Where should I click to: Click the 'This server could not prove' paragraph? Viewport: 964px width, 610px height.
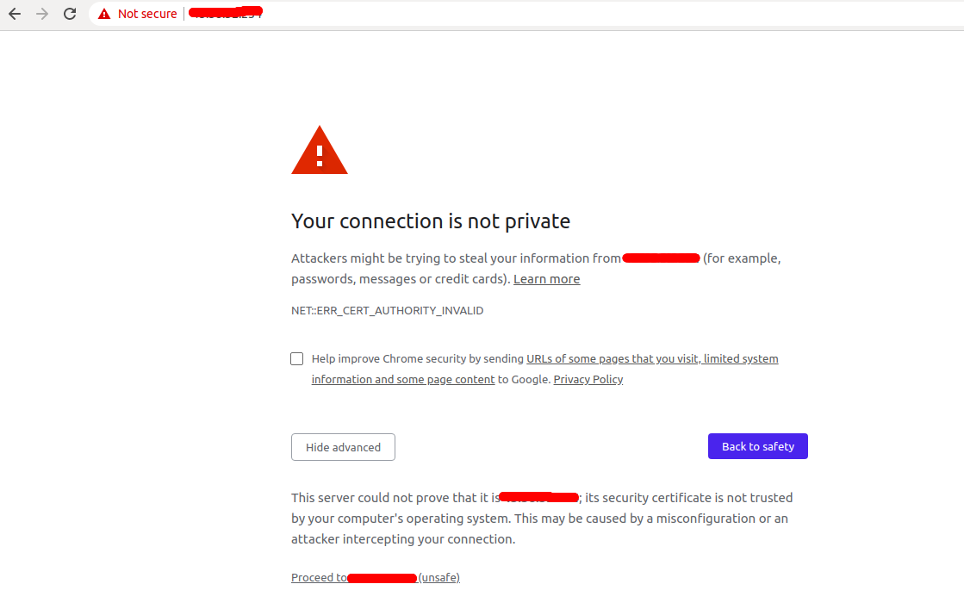tap(542, 518)
